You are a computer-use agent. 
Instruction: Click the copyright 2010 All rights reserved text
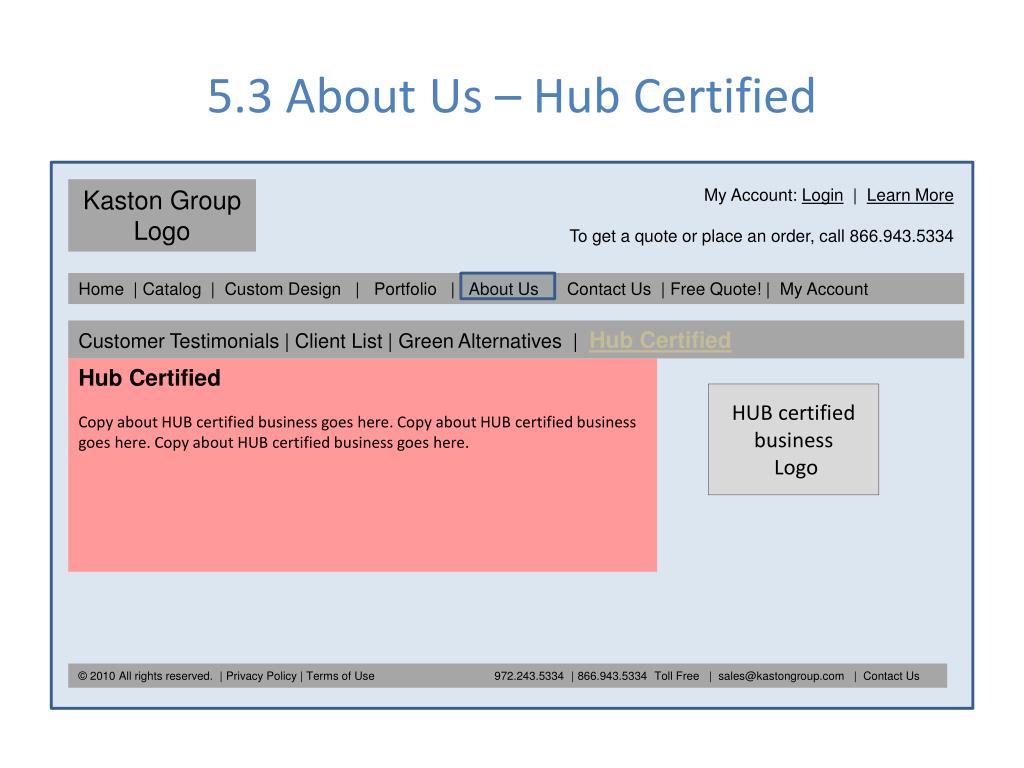[145, 676]
